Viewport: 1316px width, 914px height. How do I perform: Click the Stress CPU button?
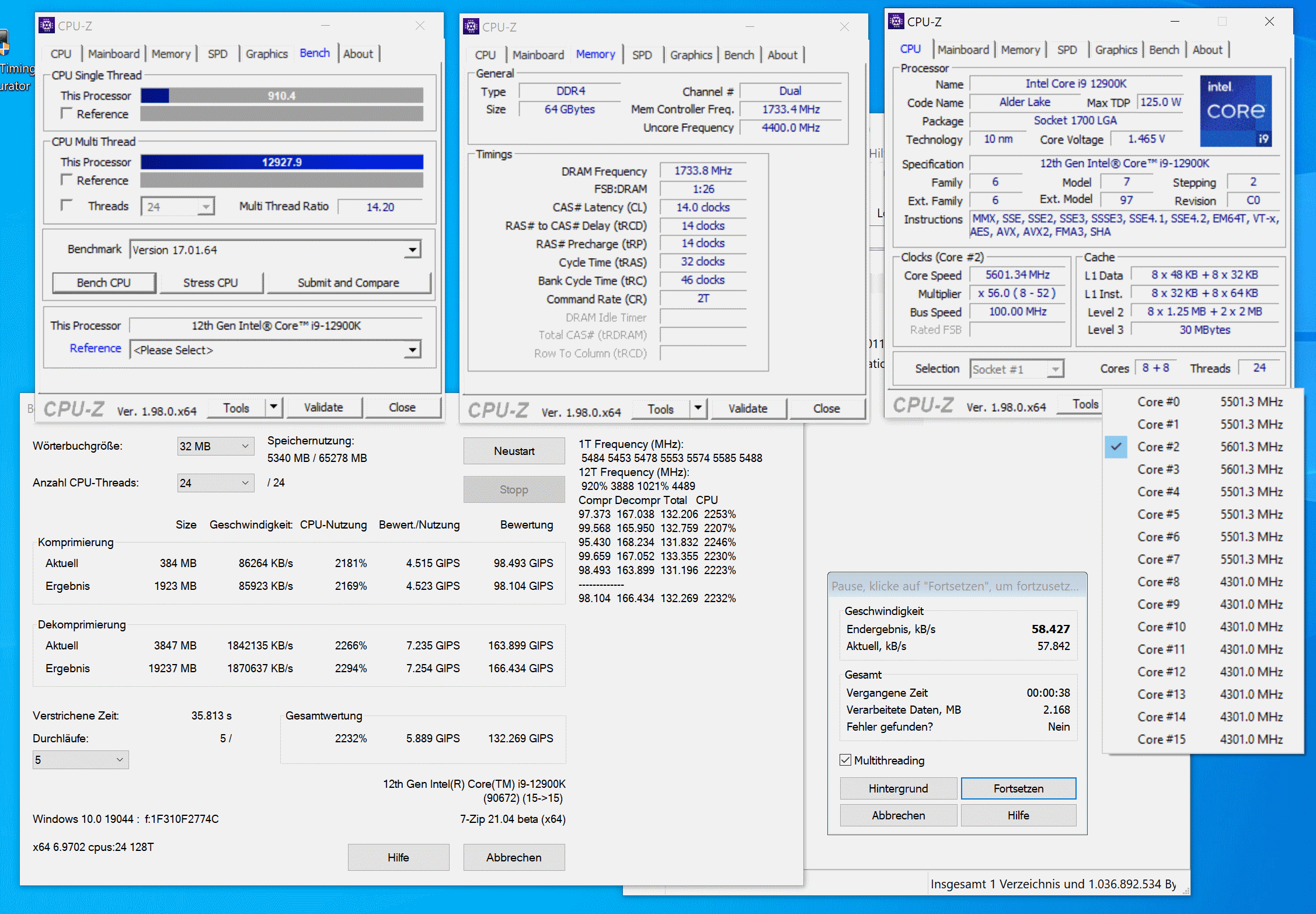point(211,283)
